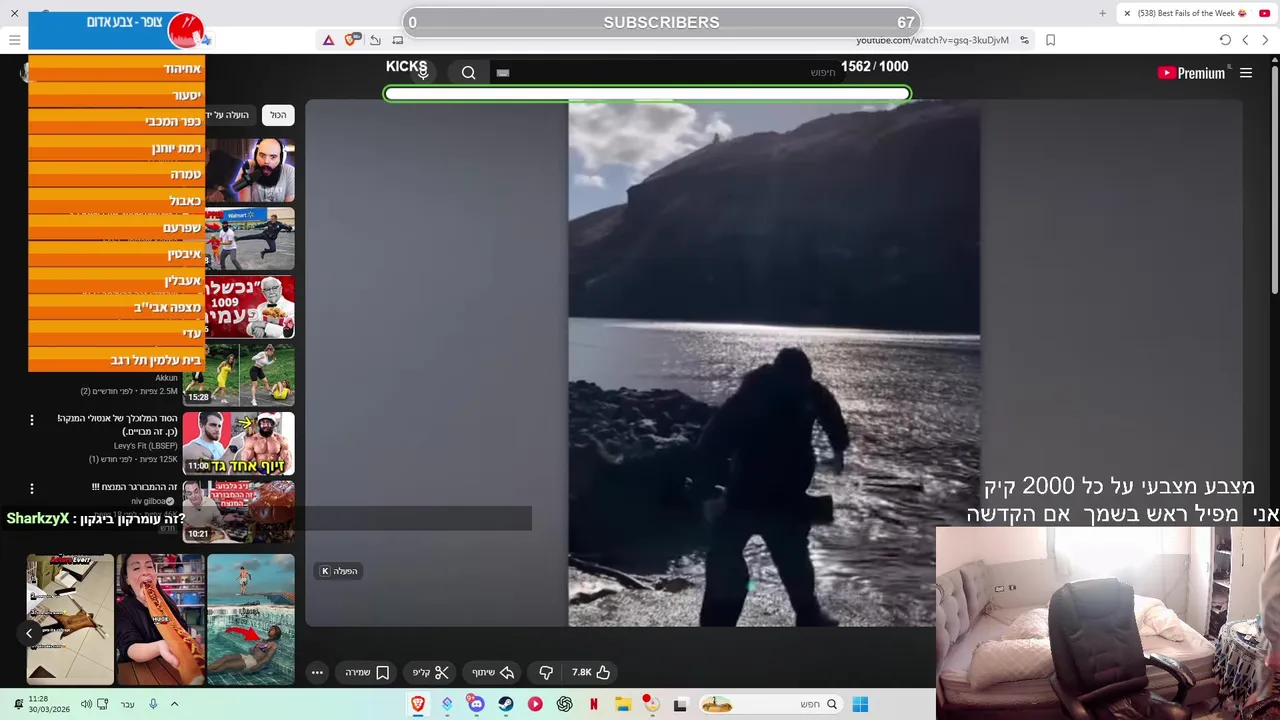Open the Levy's Fit (LBSEP) channel link
The height and width of the screenshot is (720, 1280).
tap(145, 446)
